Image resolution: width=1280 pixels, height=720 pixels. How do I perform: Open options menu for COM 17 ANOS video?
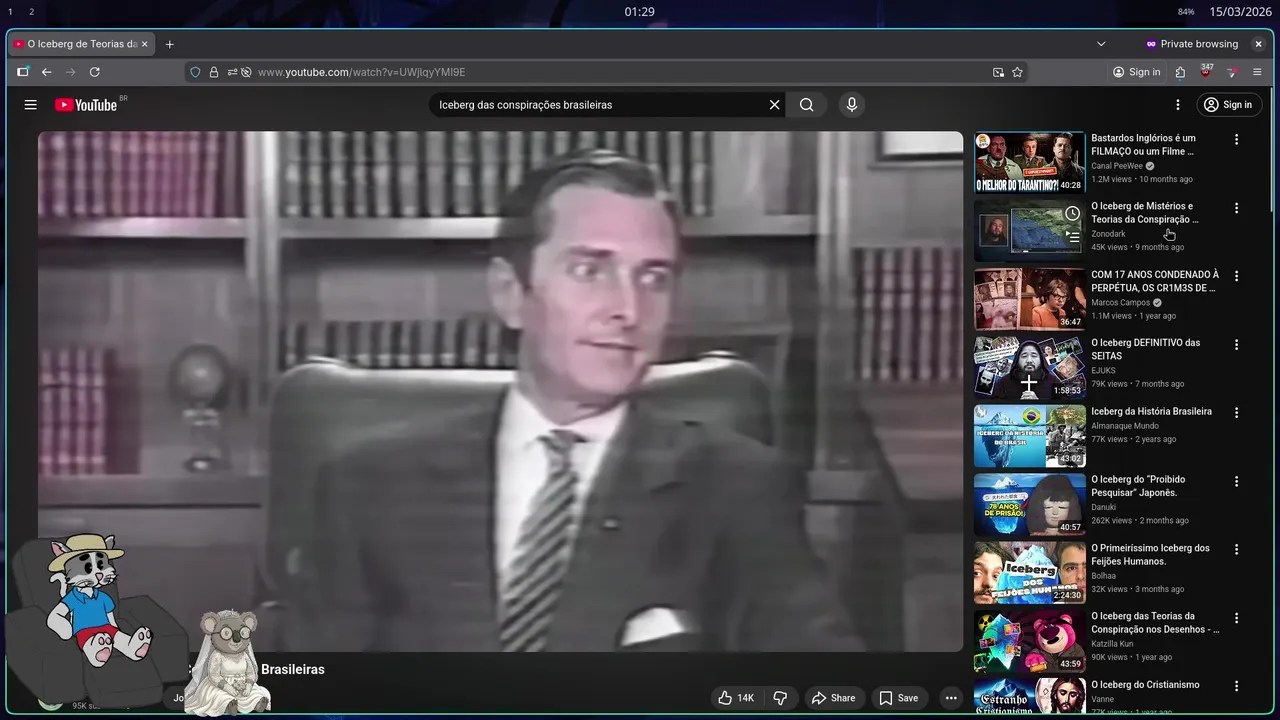1236,276
